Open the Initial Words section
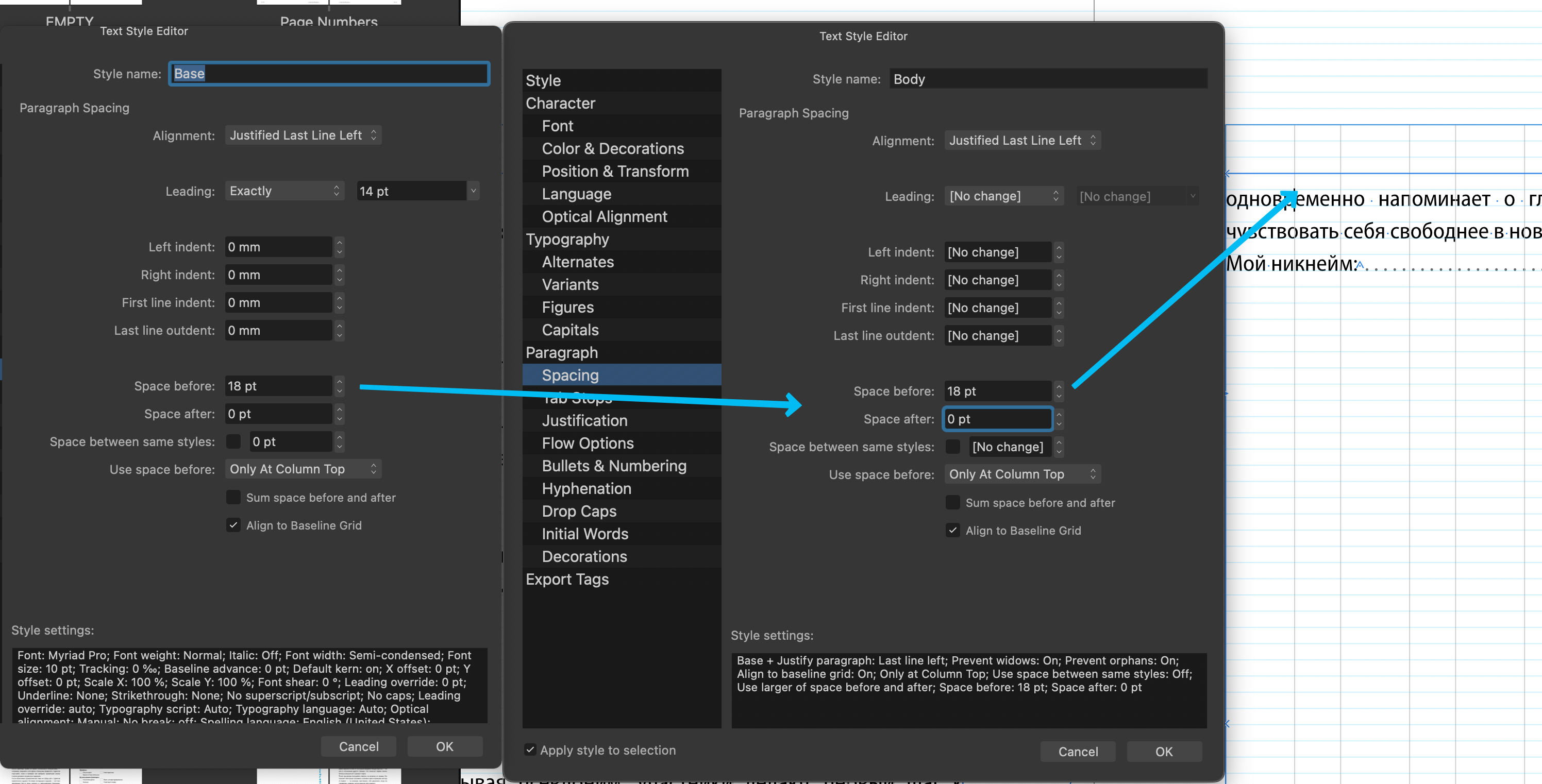This screenshot has width=1542, height=784. (622, 534)
